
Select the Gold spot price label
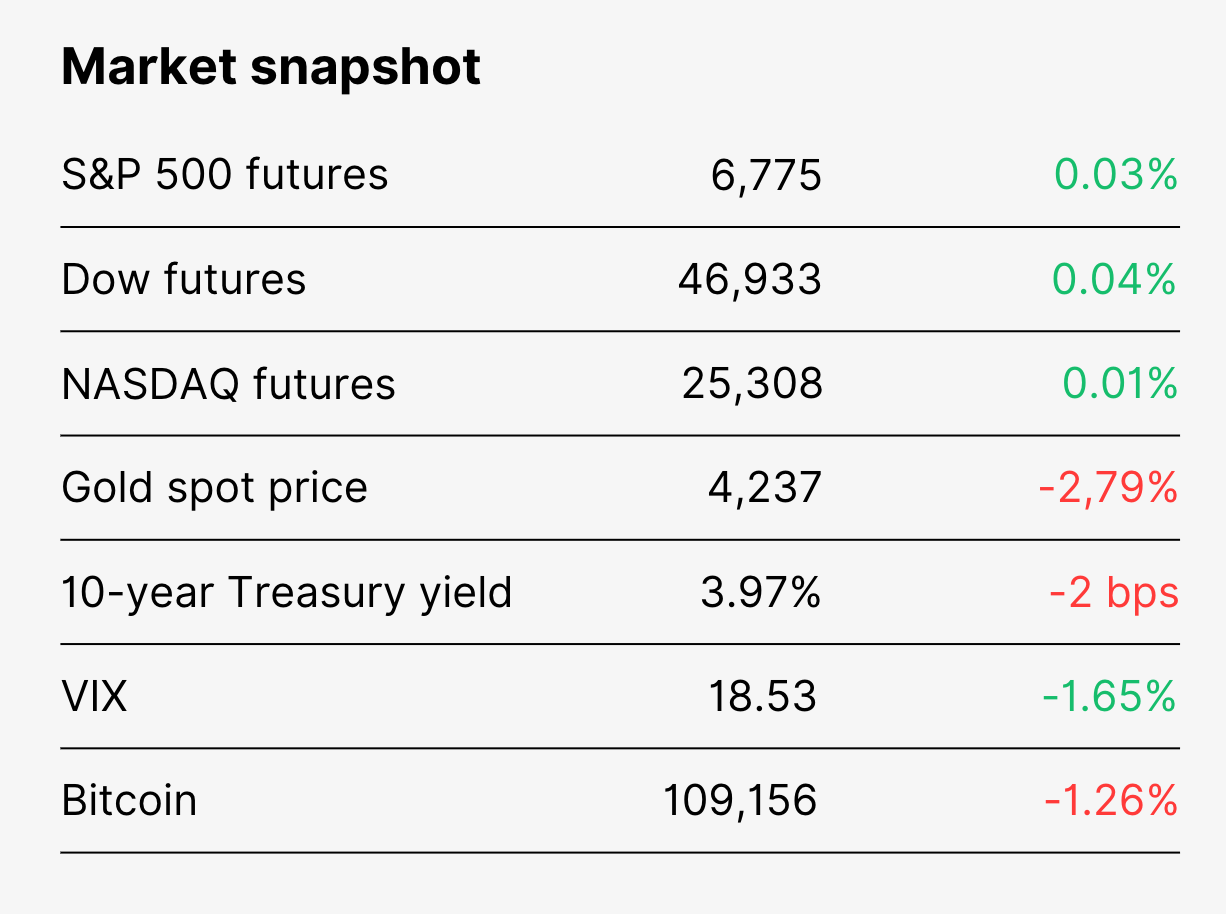click(215, 489)
